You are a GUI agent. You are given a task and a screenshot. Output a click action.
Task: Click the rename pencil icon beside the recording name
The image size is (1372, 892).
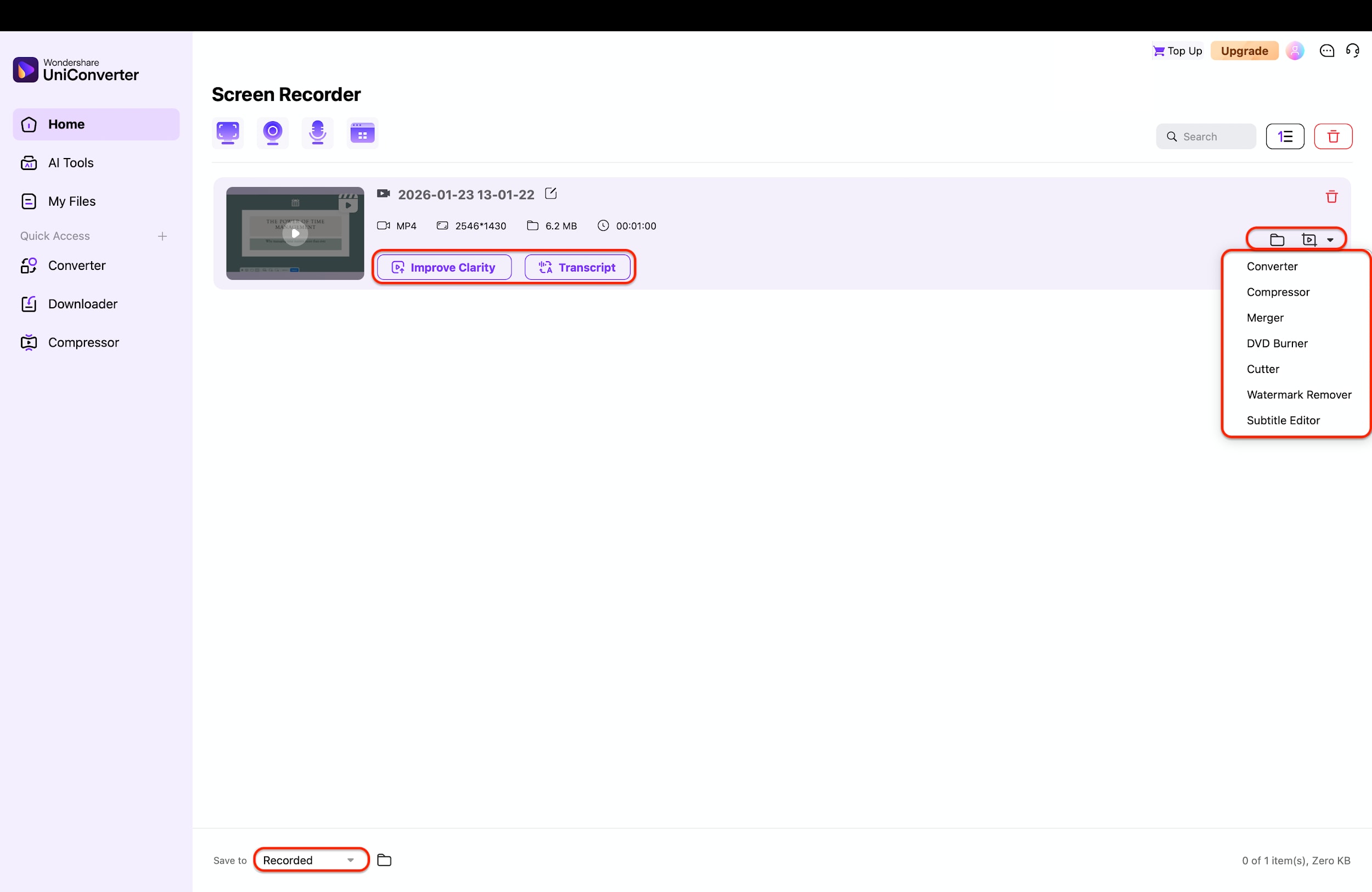point(550,194)
